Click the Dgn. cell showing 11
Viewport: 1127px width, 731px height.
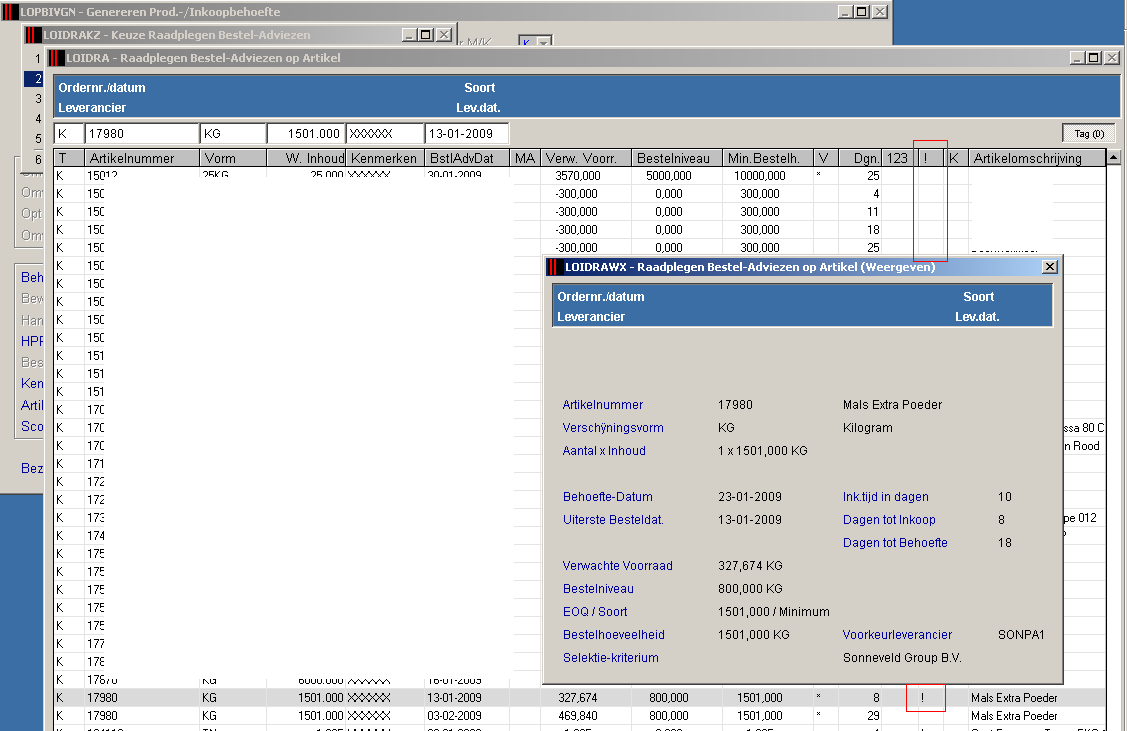873,212
